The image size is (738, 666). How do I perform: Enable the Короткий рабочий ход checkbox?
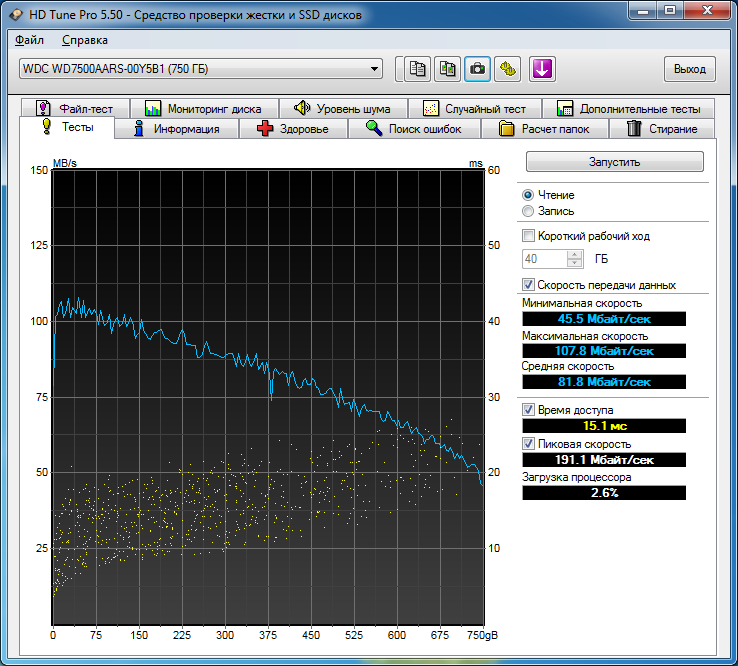pos(529,235)
